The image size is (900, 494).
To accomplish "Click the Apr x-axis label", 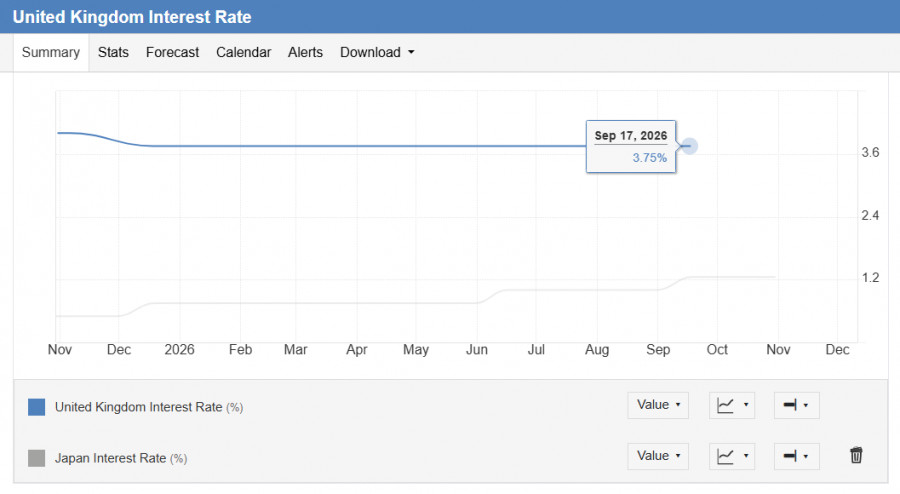I will 356,349.
